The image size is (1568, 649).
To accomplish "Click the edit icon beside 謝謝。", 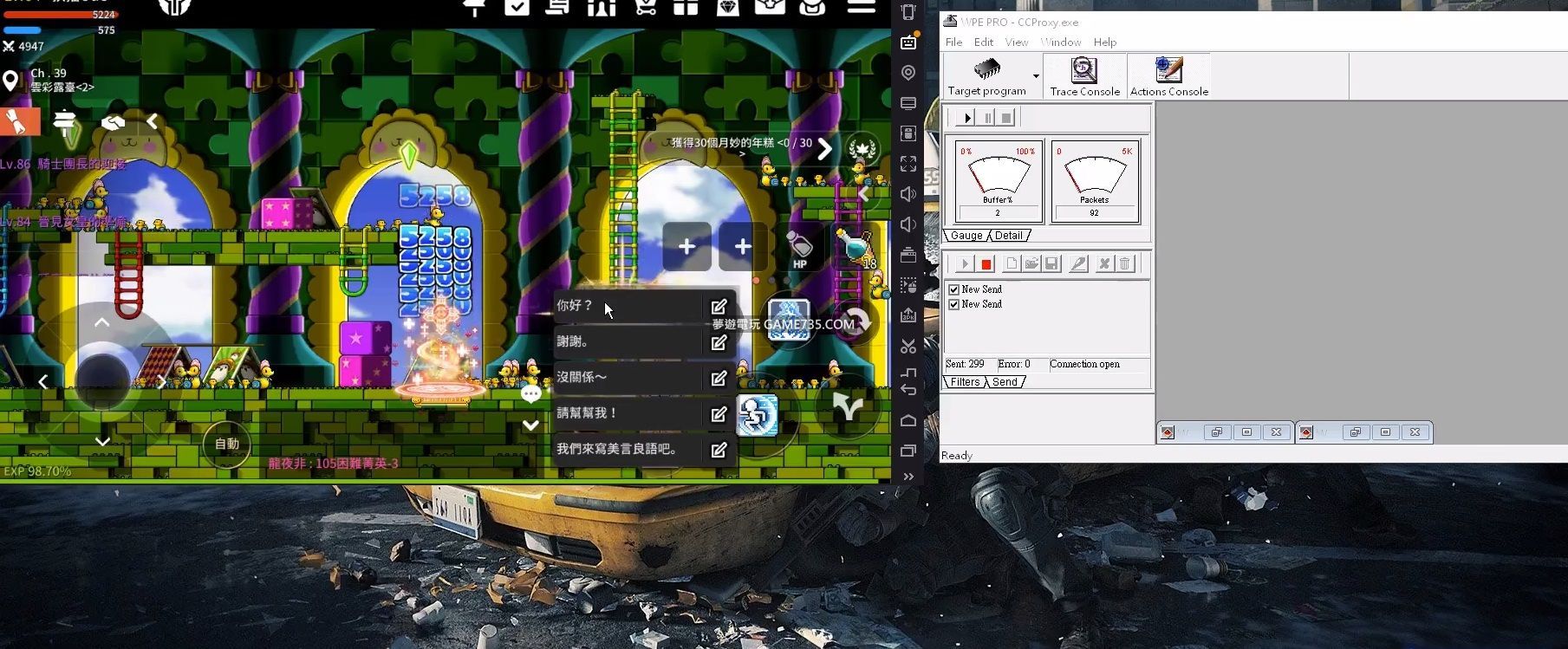I will [719, 342].
